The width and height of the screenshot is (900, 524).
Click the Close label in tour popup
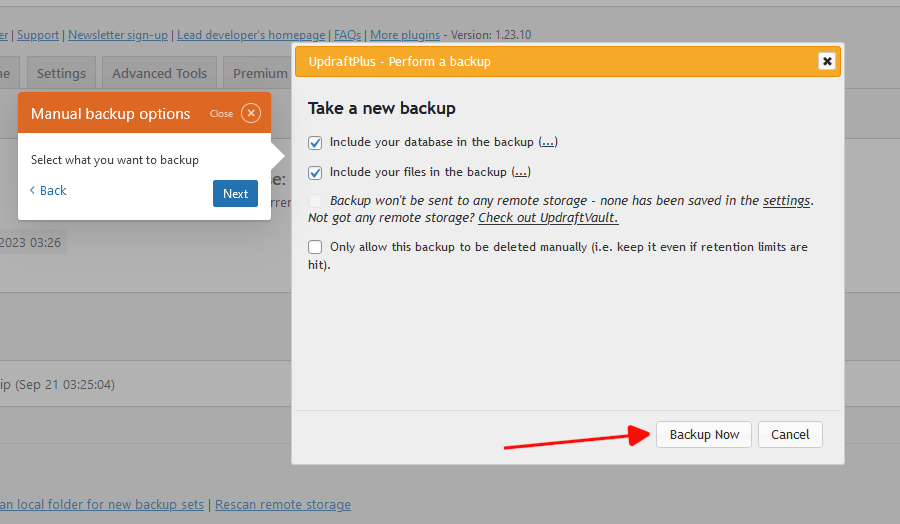pos(221,114)
